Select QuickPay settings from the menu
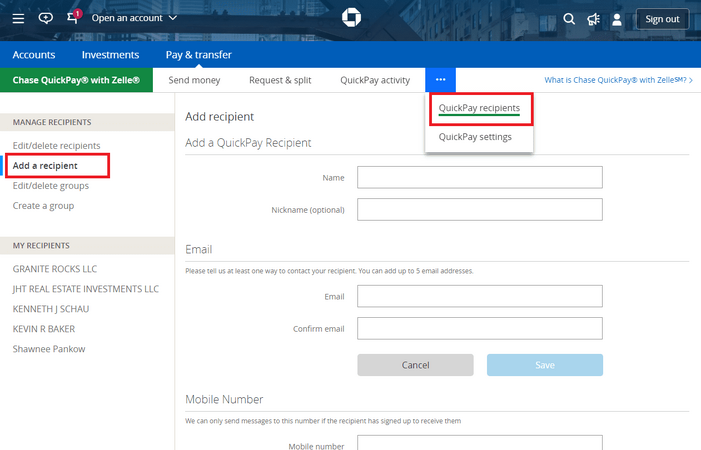 coord(475,137)
